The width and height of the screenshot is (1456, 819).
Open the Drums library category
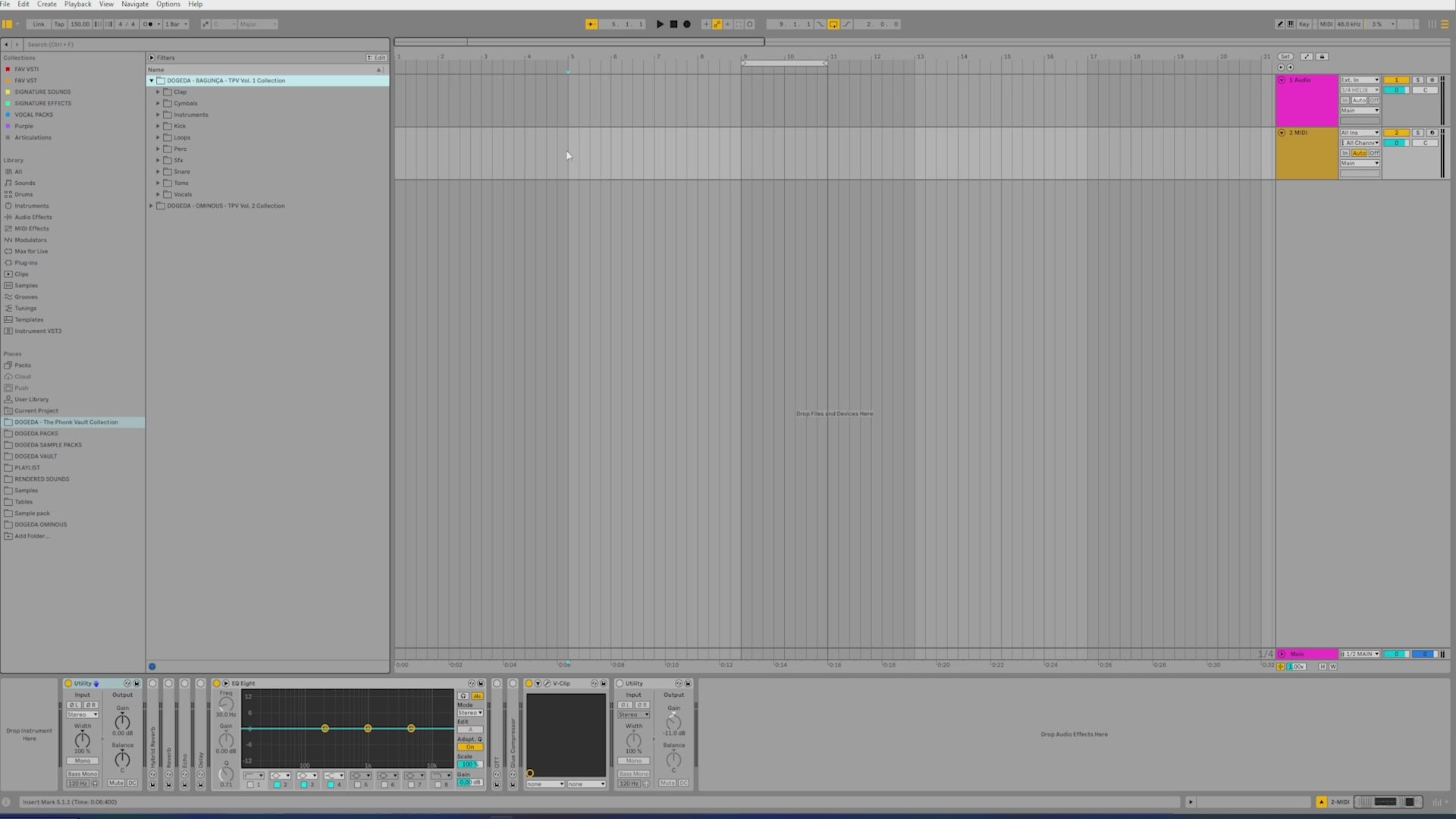click(24, 194)
